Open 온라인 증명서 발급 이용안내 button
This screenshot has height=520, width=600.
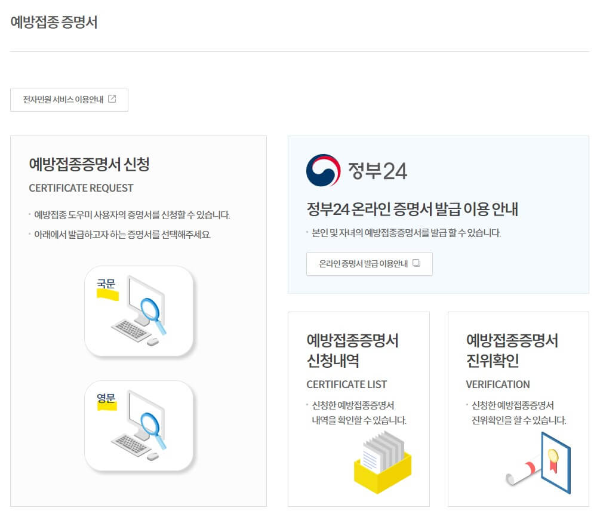tap(369, 264)
